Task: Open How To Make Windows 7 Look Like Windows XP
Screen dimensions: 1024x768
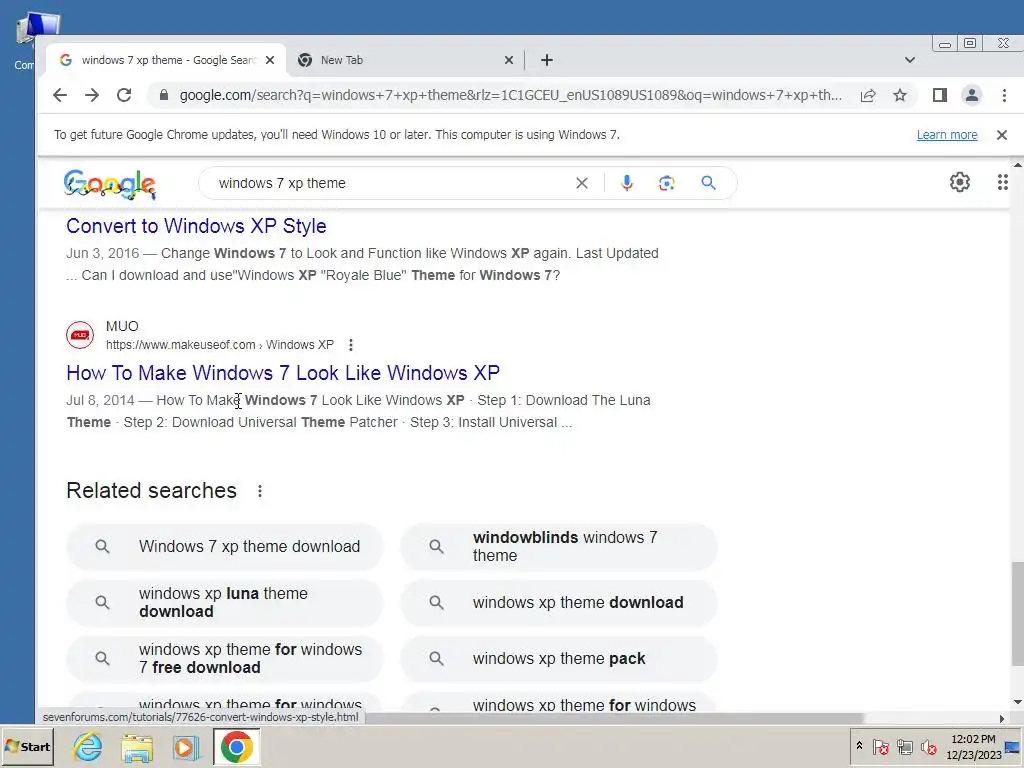Action: tap(283, 373)
